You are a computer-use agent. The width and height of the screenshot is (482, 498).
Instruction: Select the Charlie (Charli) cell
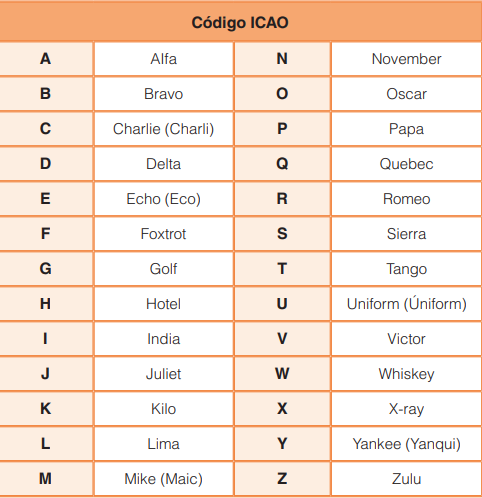(x=164, y=129)
